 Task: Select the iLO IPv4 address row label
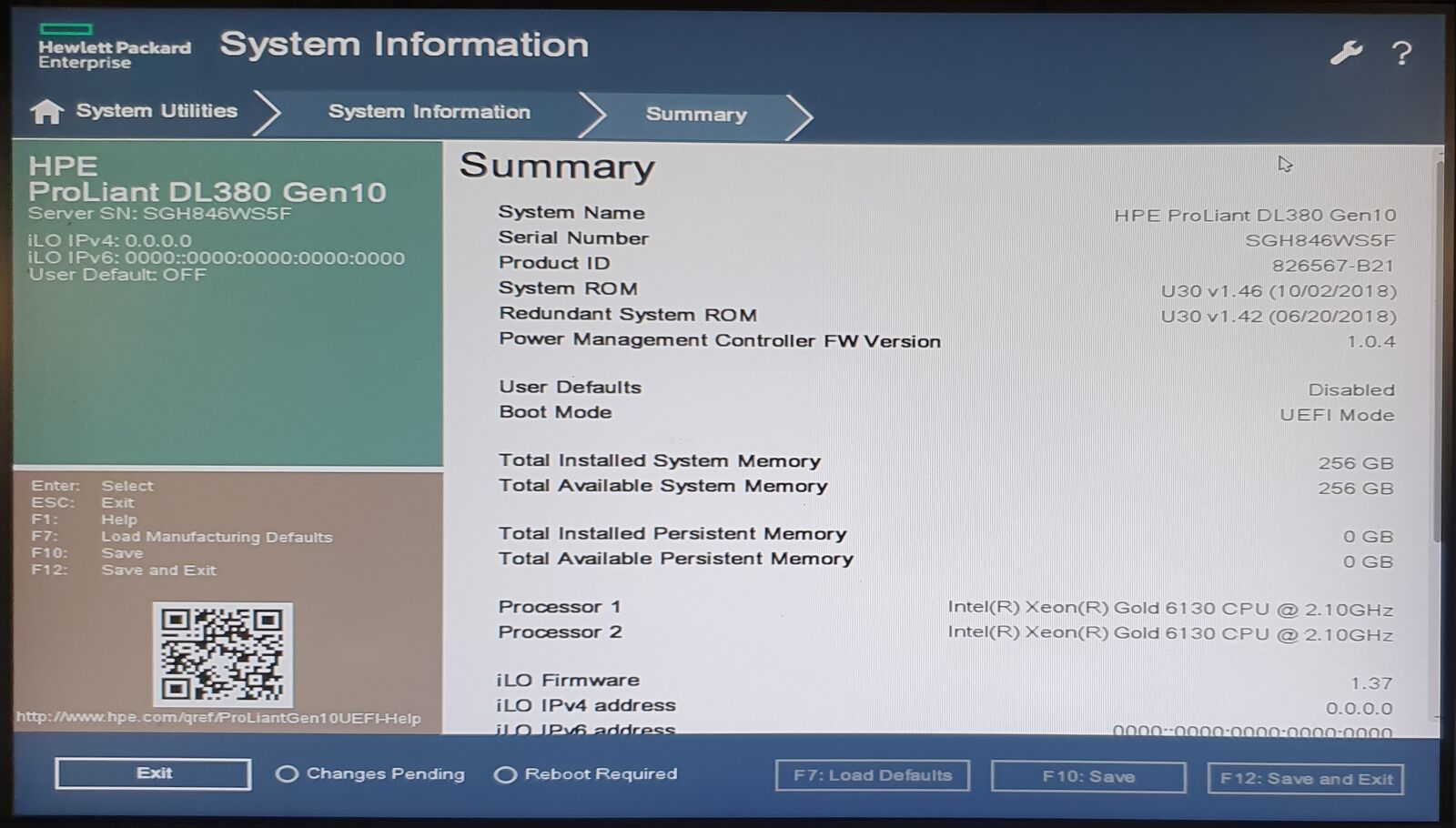tap(586, 705)
